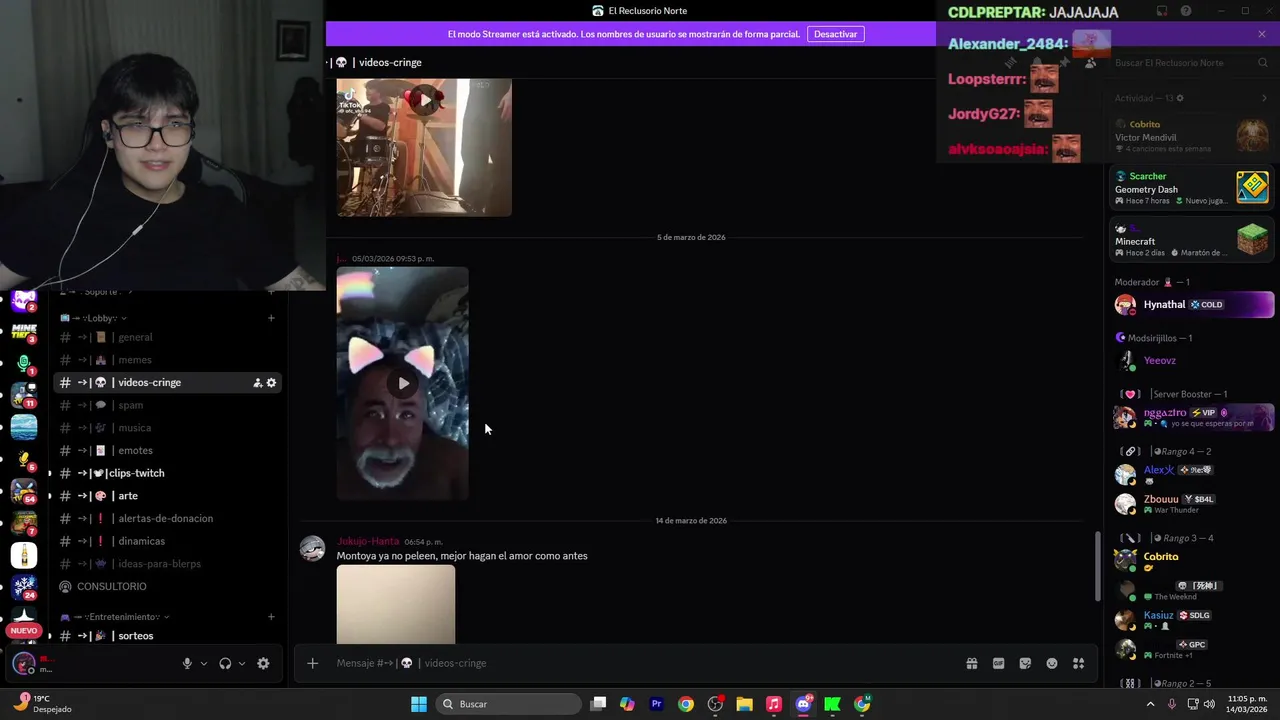Open the Minecraft activity card
This screenshot has width=1280, height=720.
tap(1192, 240)
